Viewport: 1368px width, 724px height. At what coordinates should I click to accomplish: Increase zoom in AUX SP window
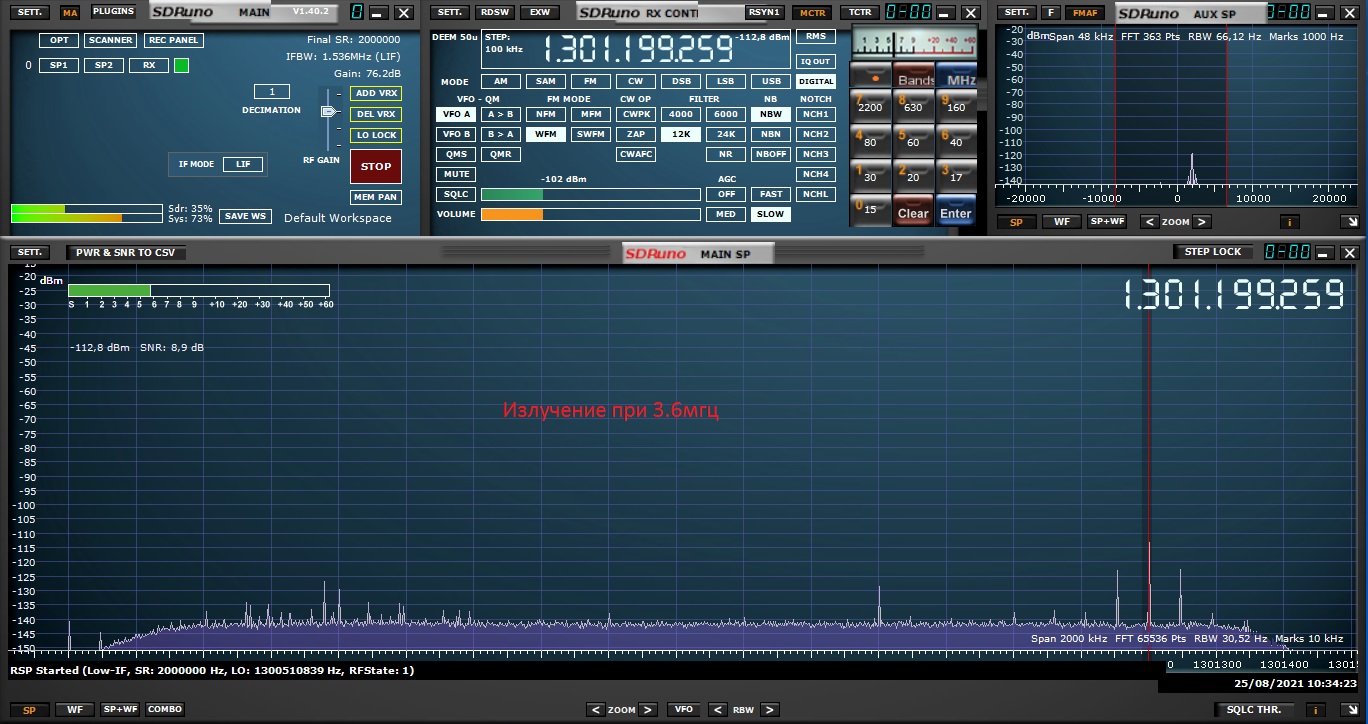pyautogui.click(x=1202, y=222)
